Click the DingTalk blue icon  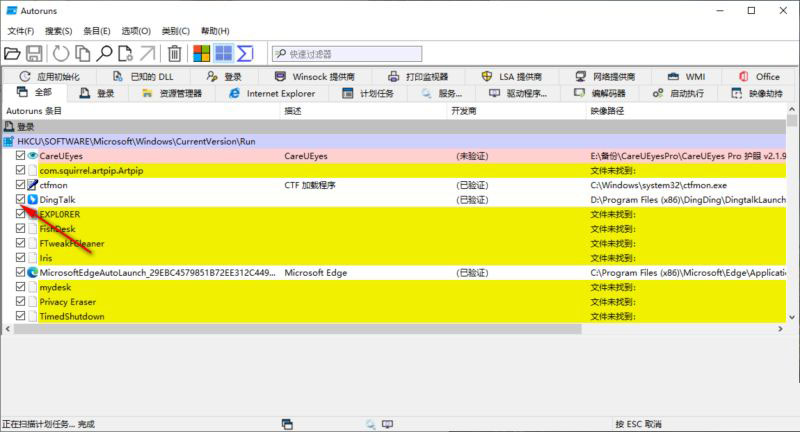(33, 199)
